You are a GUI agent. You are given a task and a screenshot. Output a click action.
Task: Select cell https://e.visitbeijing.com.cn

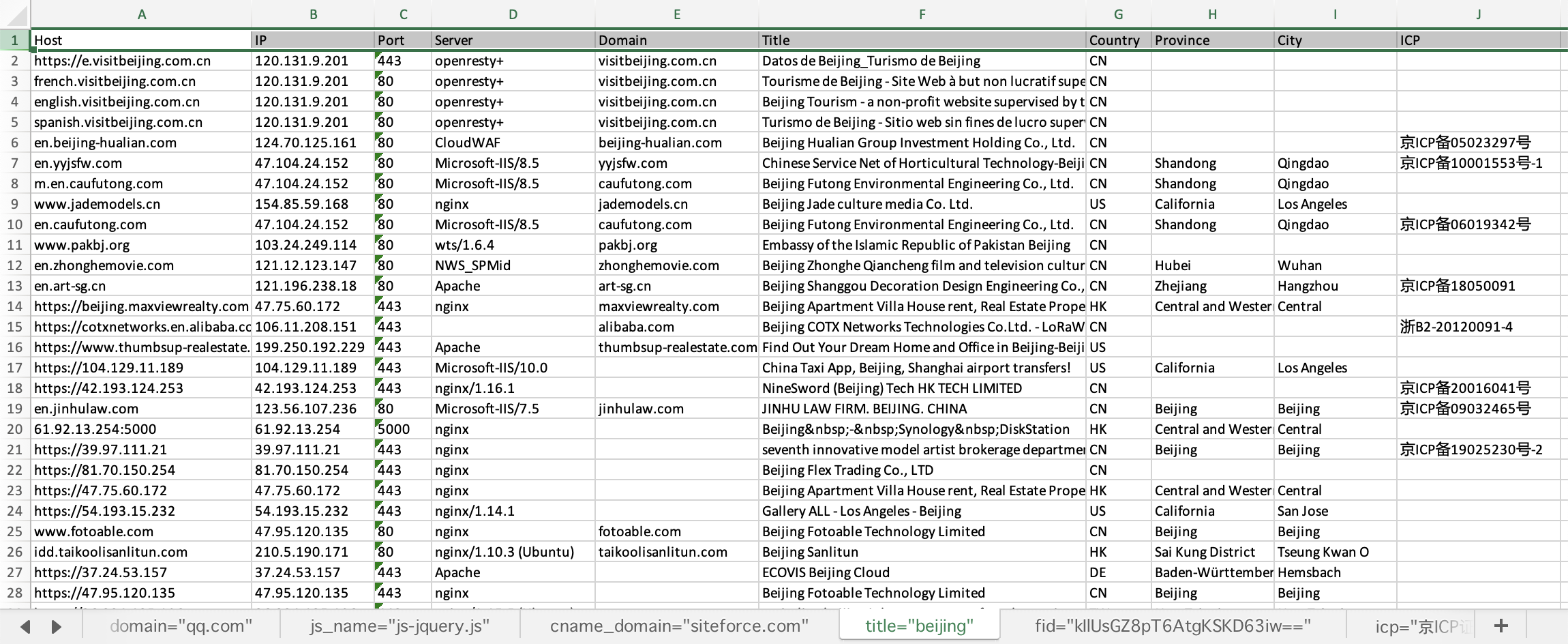point(142,61)
